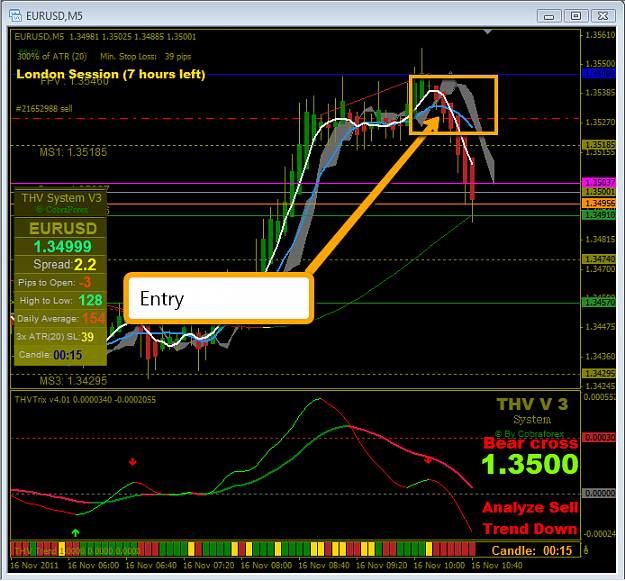Click 'Candle: 00:15' beside the trend bar
Screen dimensions: 625x581
point(531,551)
